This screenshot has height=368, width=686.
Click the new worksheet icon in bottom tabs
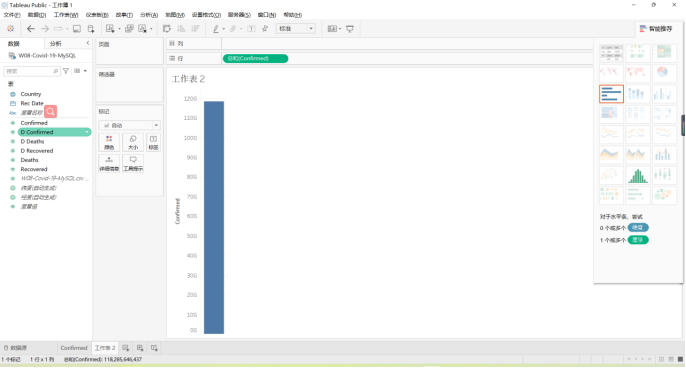[126, 348]
